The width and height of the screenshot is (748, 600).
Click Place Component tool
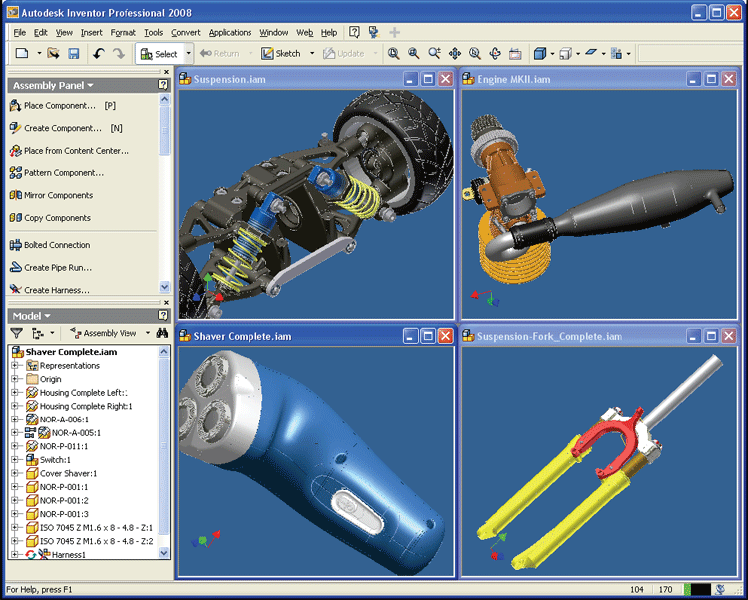[x=62, y=105]
